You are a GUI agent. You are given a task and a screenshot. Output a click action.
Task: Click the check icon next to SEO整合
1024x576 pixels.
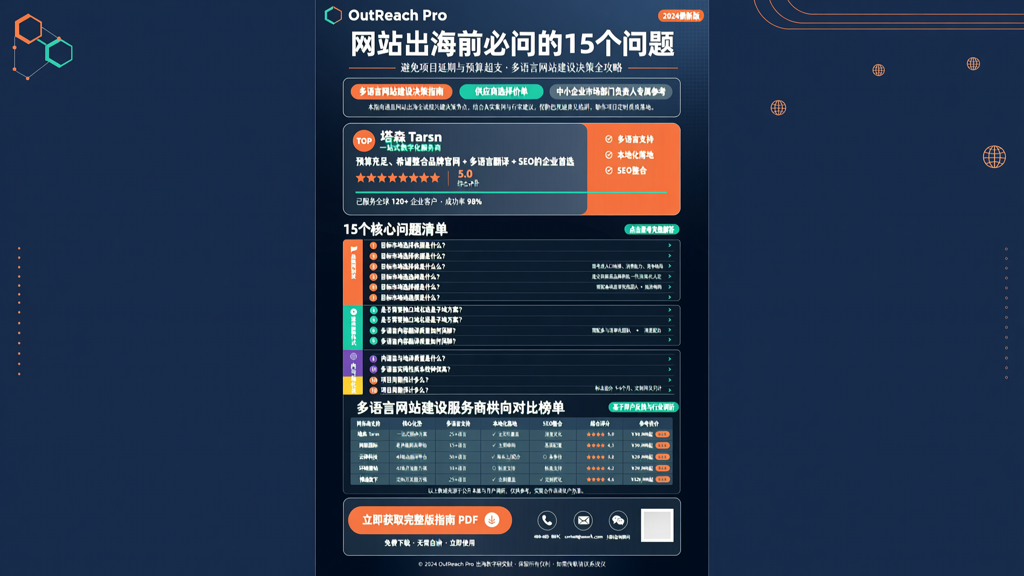pyautogui.click(x=609, y=170)
